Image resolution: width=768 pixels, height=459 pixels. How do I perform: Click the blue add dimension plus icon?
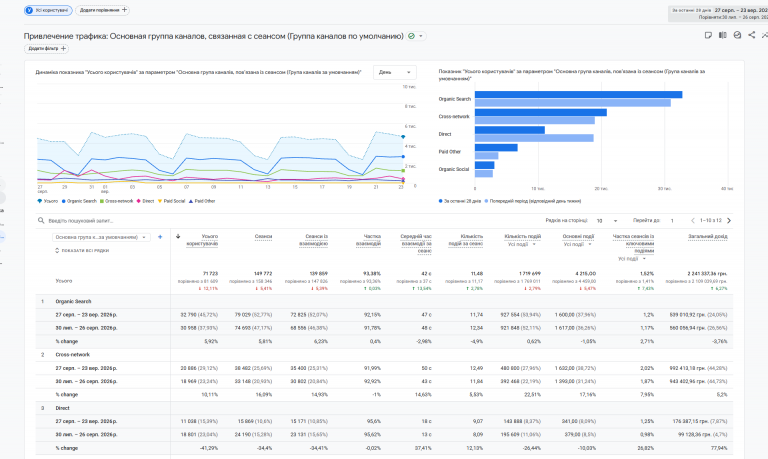[x=160, y=237]
